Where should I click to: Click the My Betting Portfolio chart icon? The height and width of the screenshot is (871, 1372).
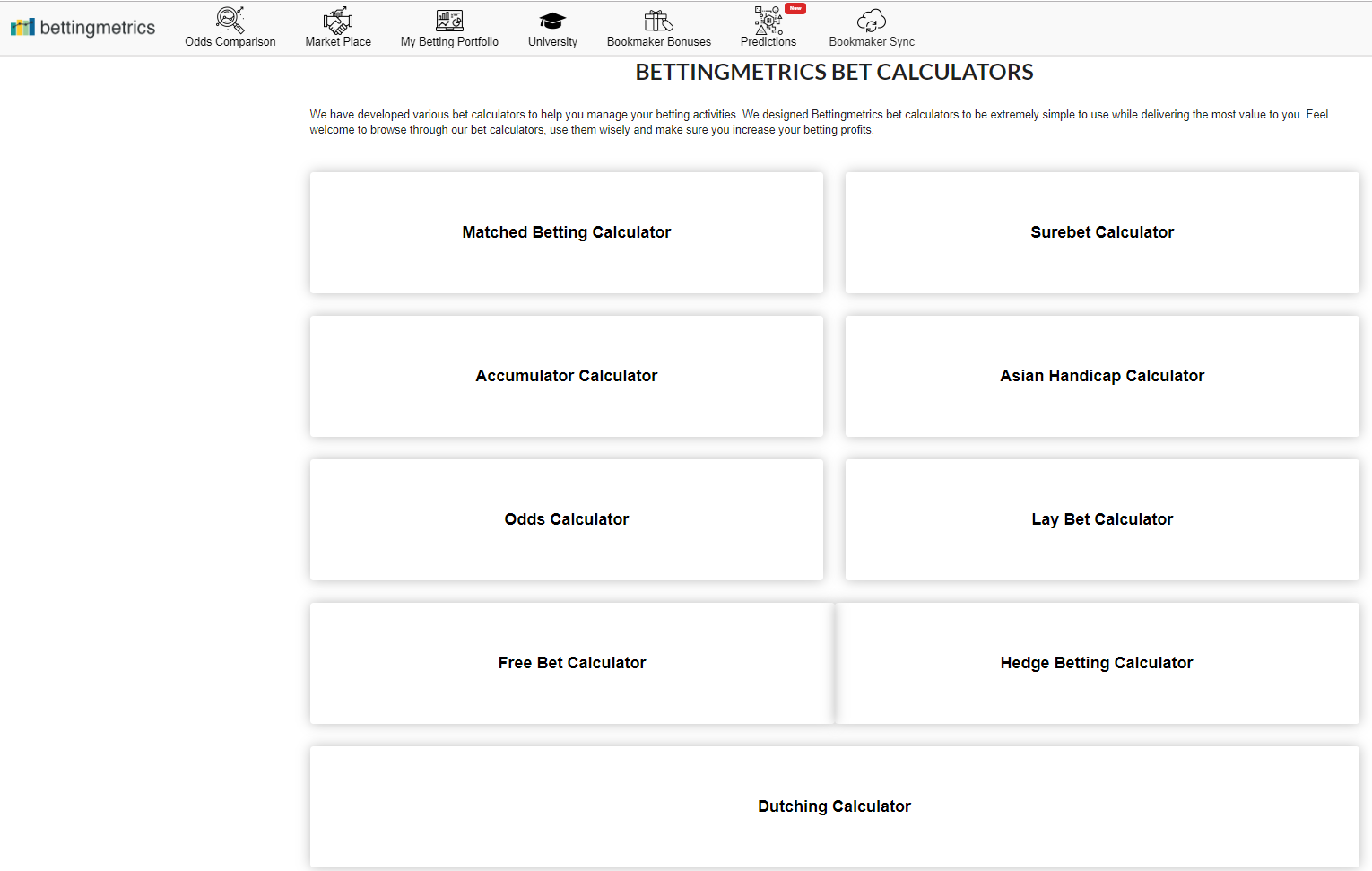pyautogui.click(x=449, y=20)
